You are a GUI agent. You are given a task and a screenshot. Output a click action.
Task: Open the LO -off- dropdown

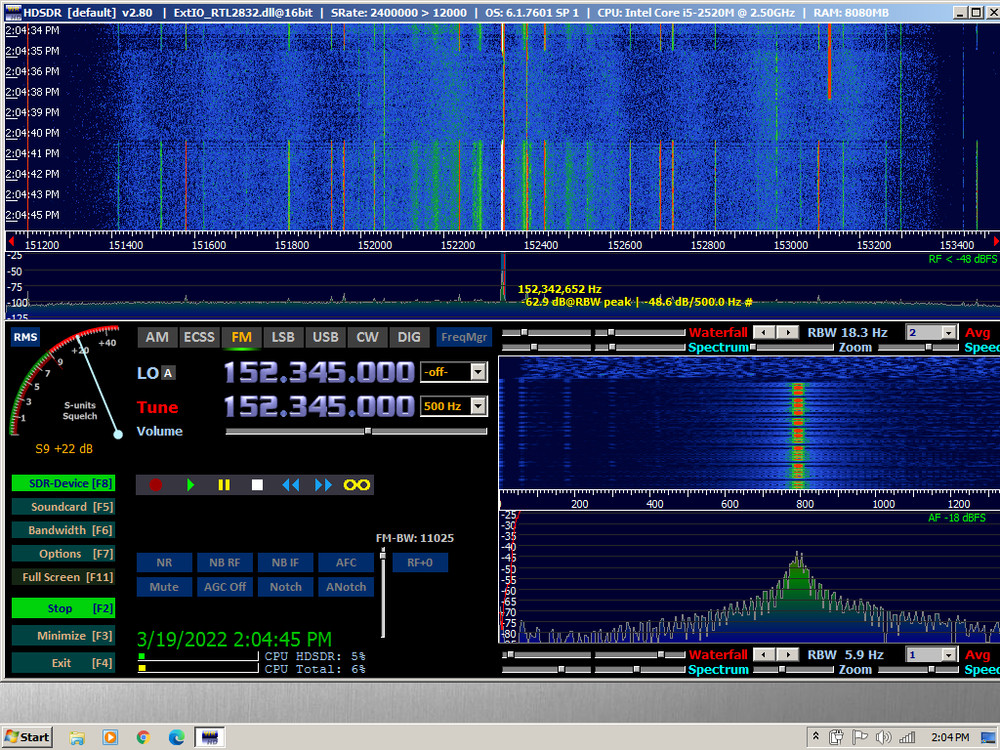478,372
